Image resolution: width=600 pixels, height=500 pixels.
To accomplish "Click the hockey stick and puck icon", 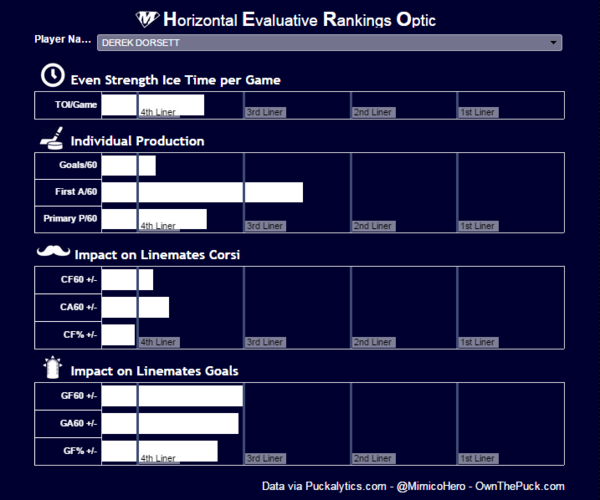I will click(51, 138).
